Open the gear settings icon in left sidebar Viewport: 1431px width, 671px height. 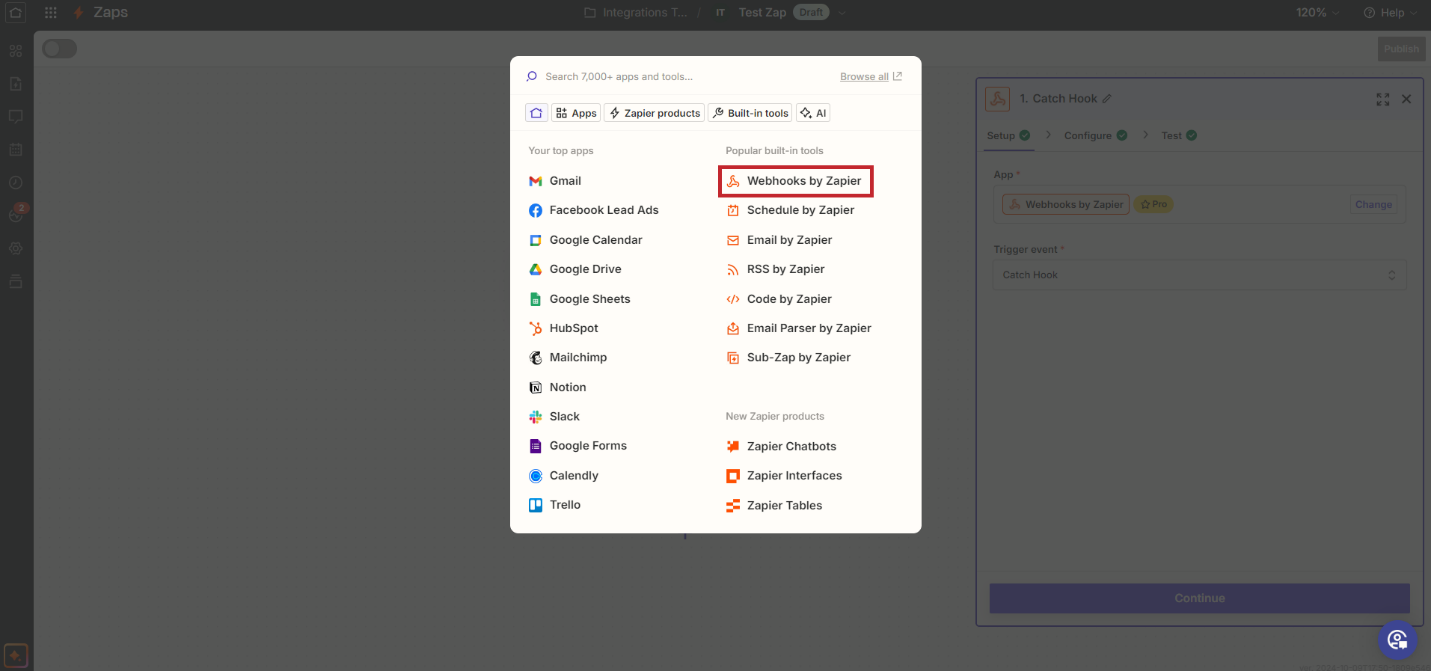[16, 248]
